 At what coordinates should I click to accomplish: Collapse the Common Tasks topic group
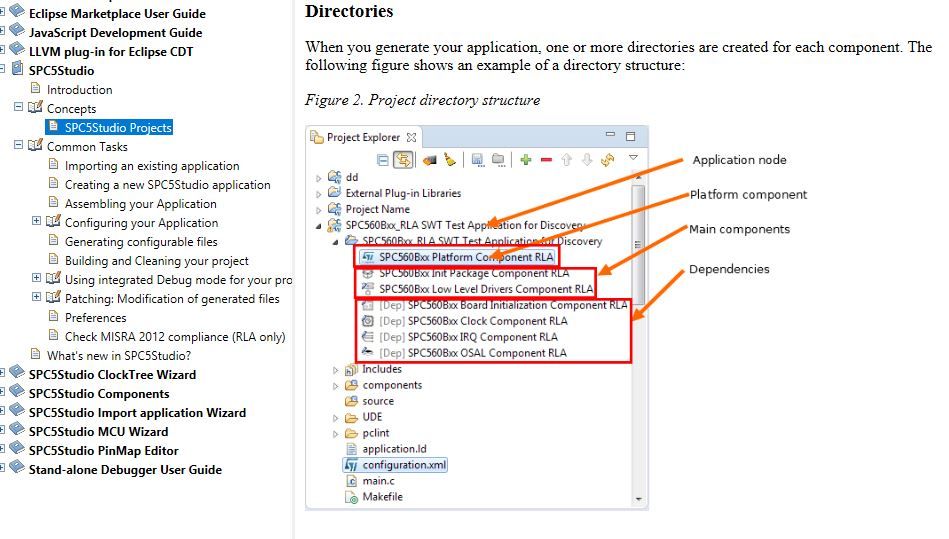click(x=18, y=145)
